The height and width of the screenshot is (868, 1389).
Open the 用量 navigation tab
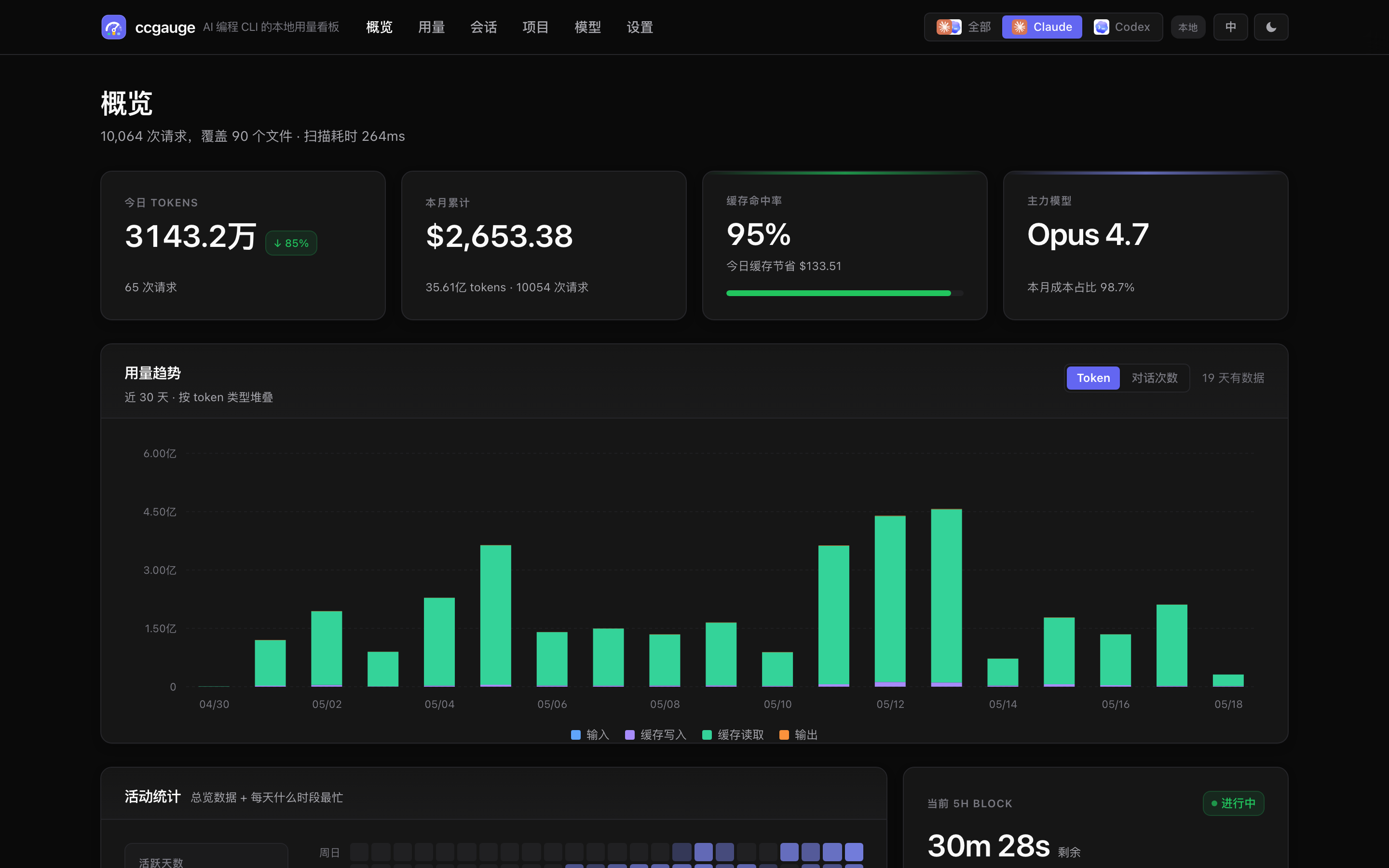pos(431,27)
